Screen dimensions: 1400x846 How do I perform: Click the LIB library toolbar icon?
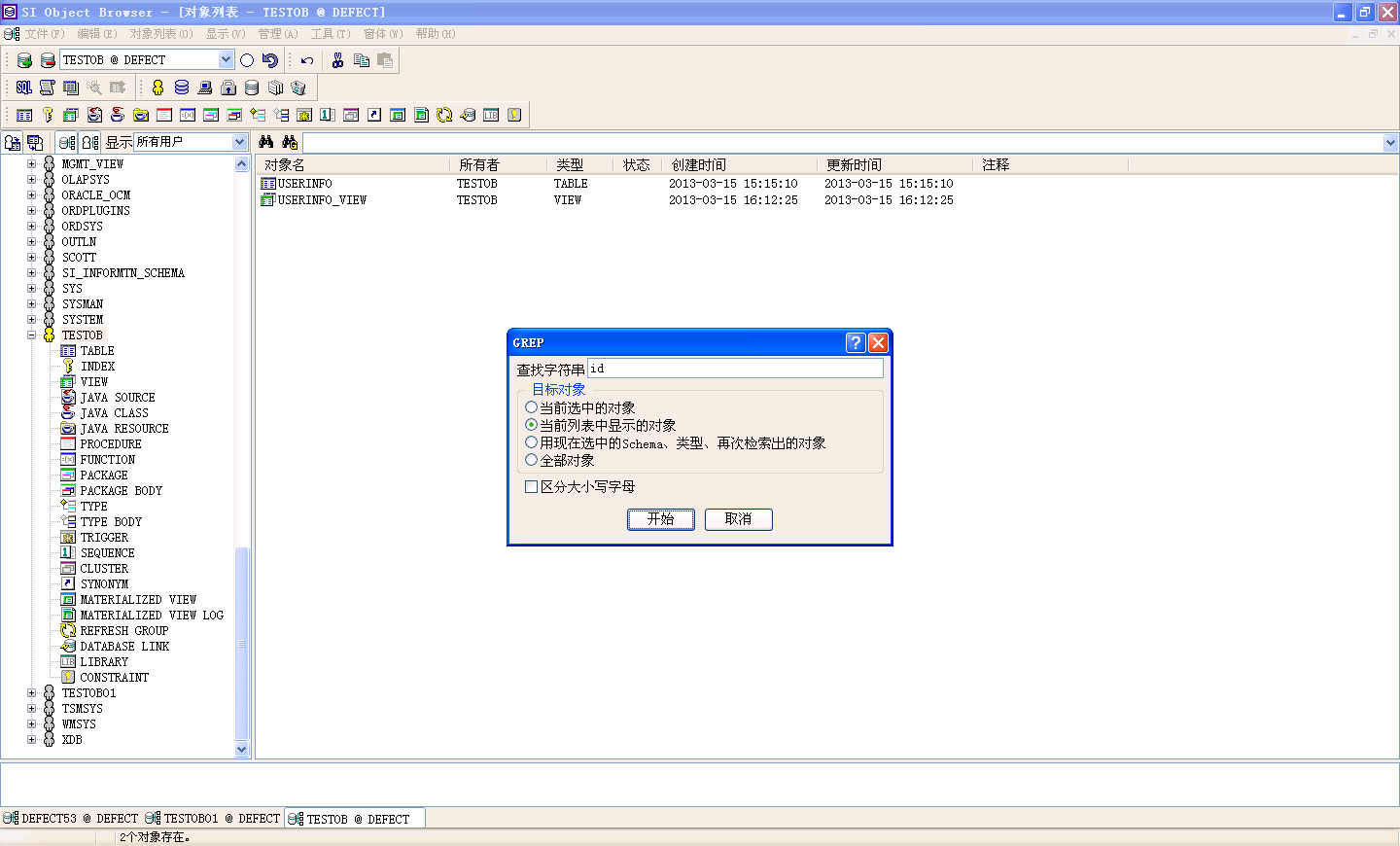tap(491, 115)
